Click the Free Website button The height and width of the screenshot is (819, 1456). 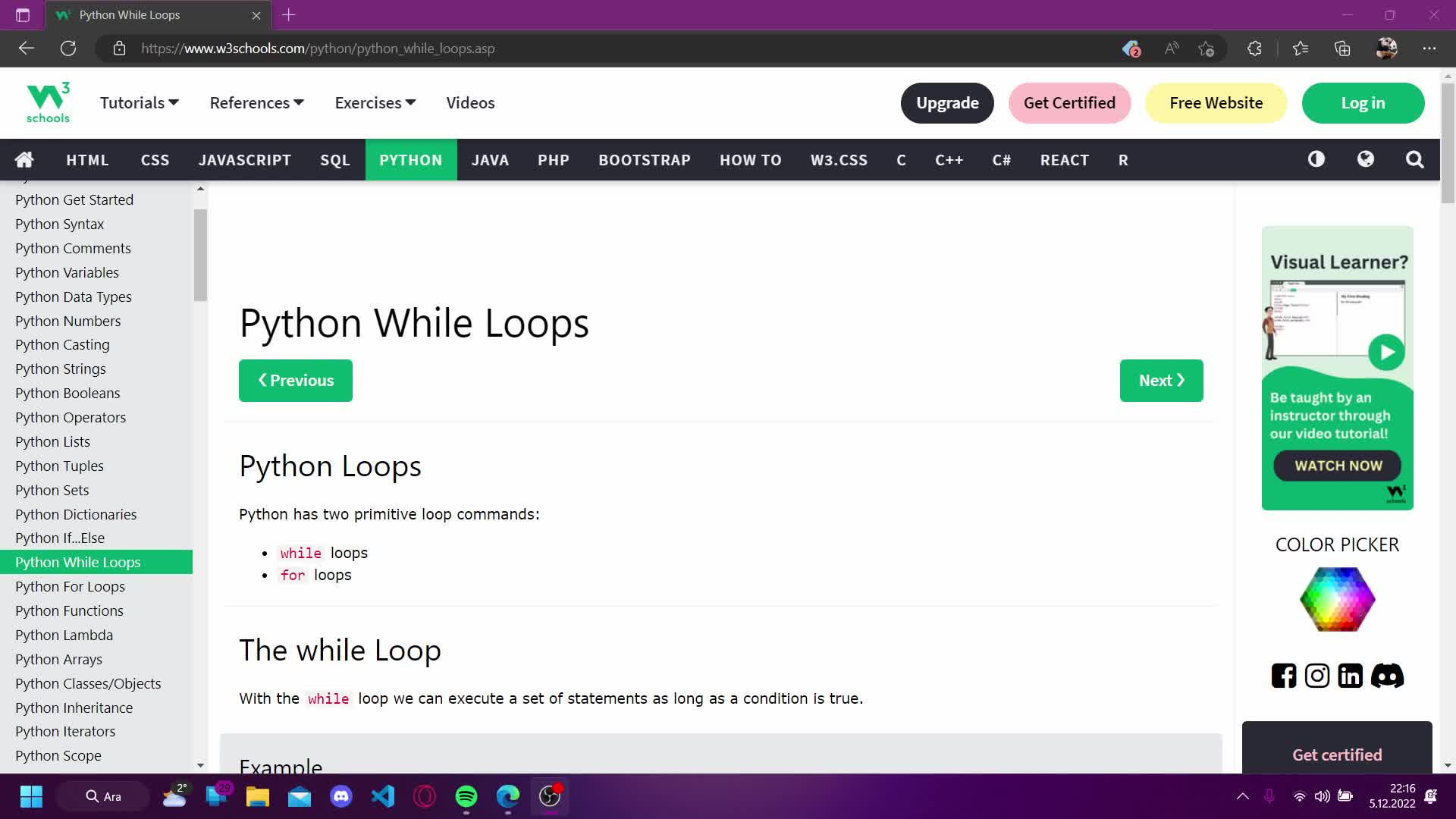click(1216, 103)
